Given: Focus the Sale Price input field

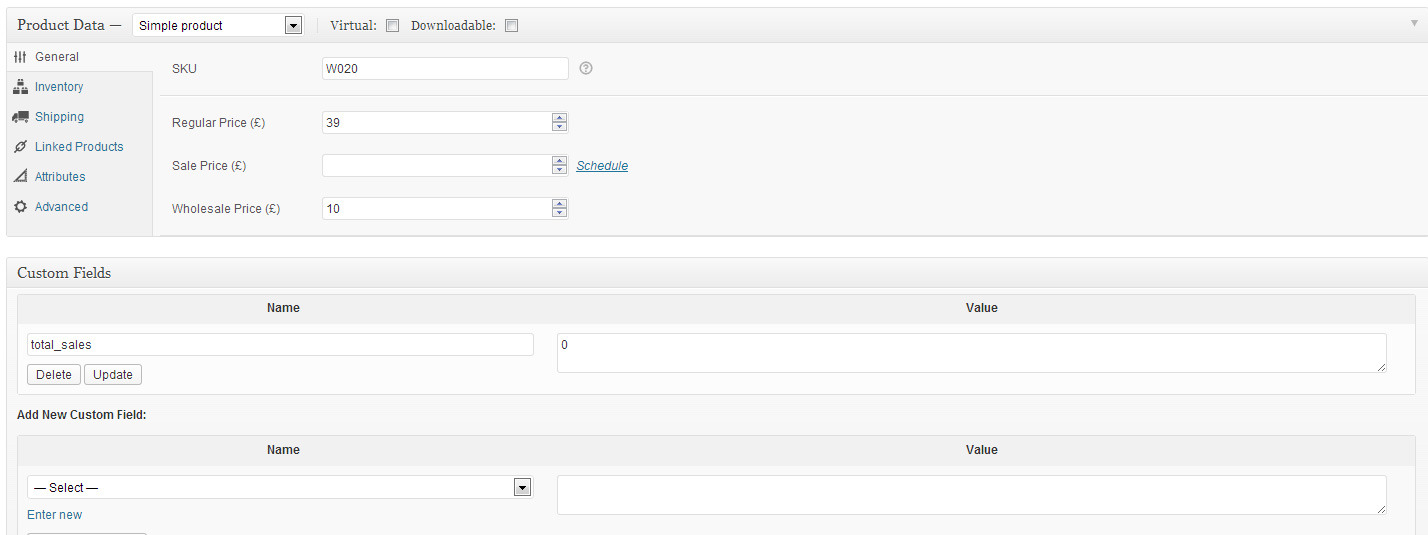Looking at the screenshot, I should 436,165.
